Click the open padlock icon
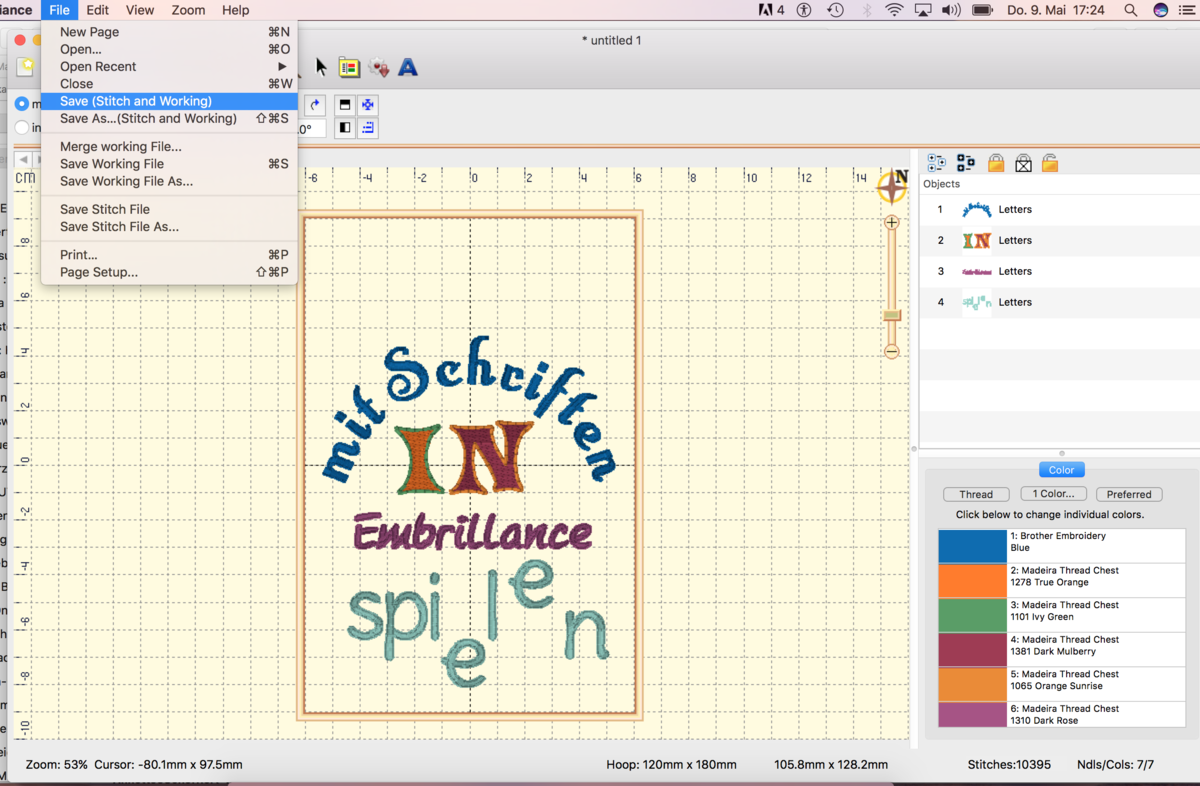This screenshot has width=1200, height=786. click(x=1050, y=163)
